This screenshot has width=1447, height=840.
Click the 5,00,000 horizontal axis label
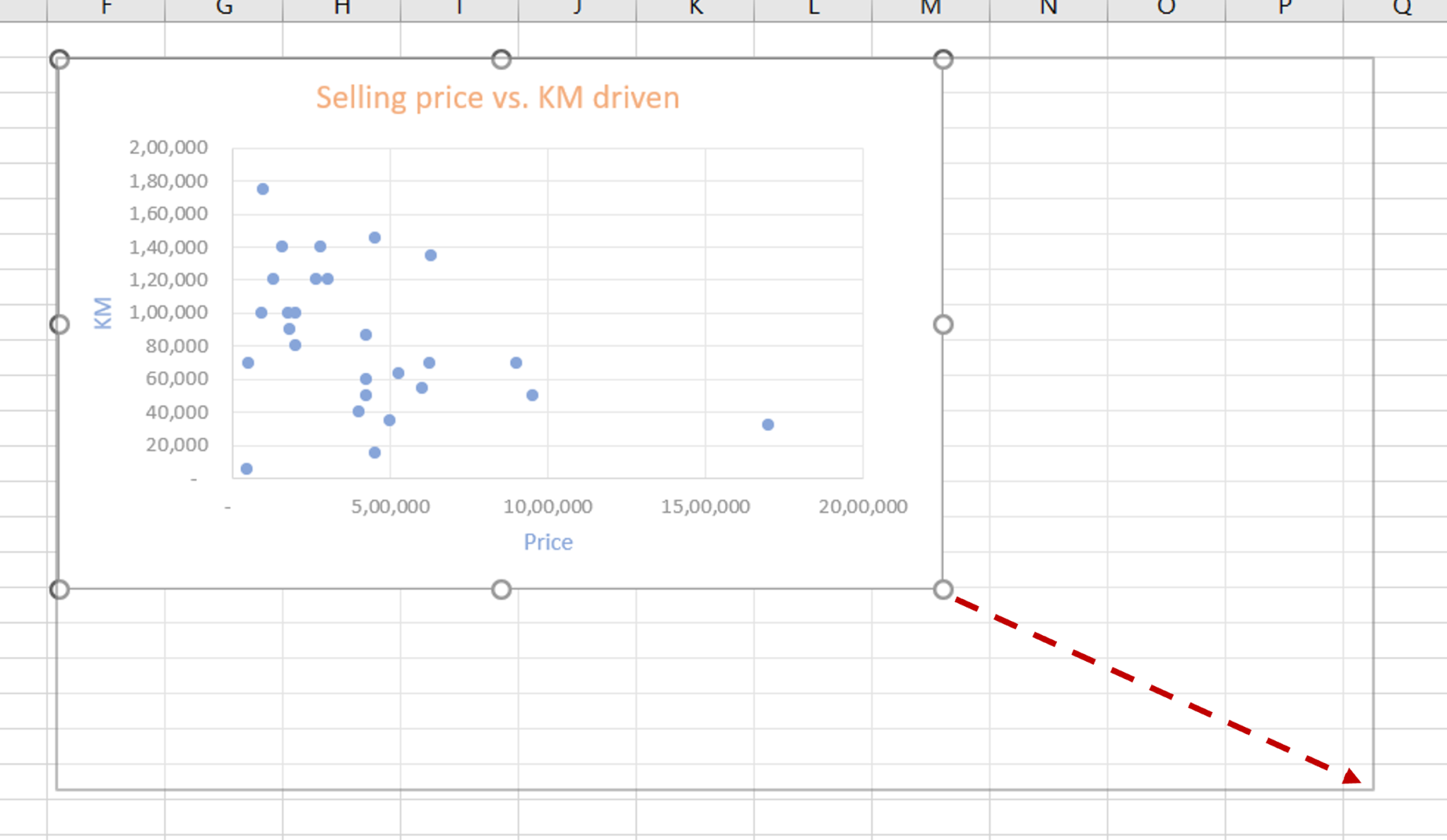(x=391, y=507)
